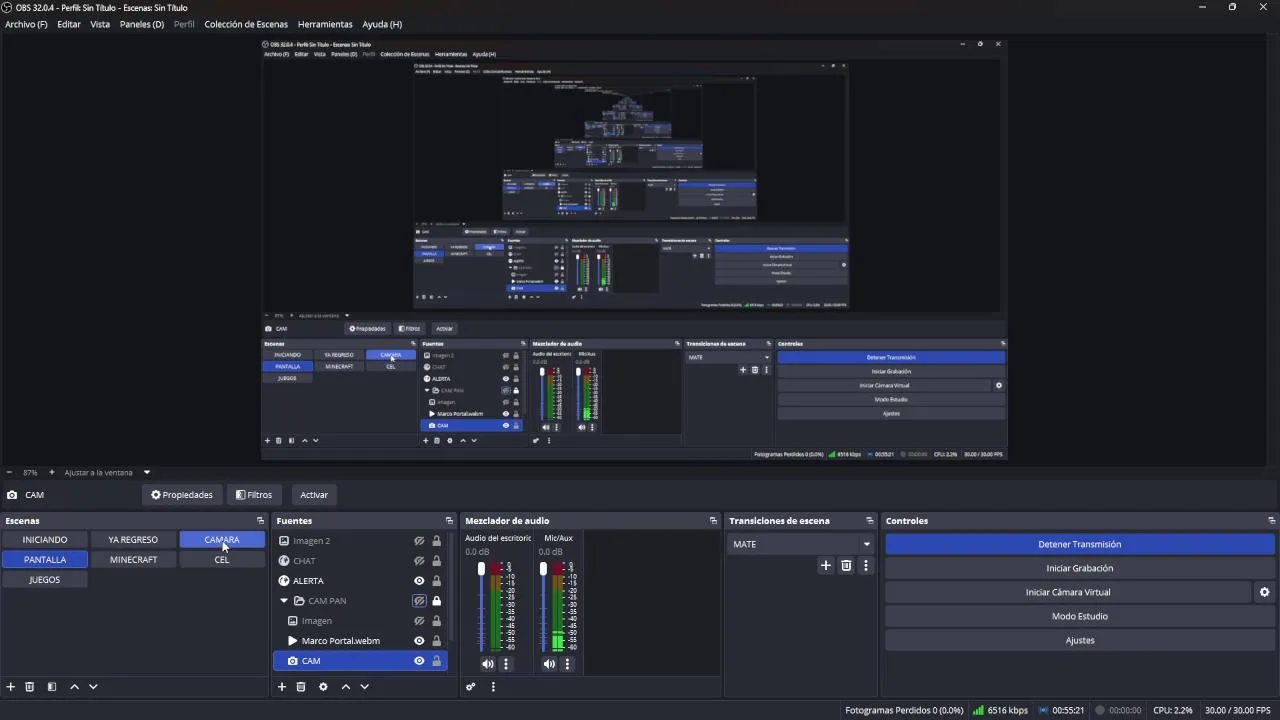Switch to the INICIANDO scene

click(x=45, y=540)
